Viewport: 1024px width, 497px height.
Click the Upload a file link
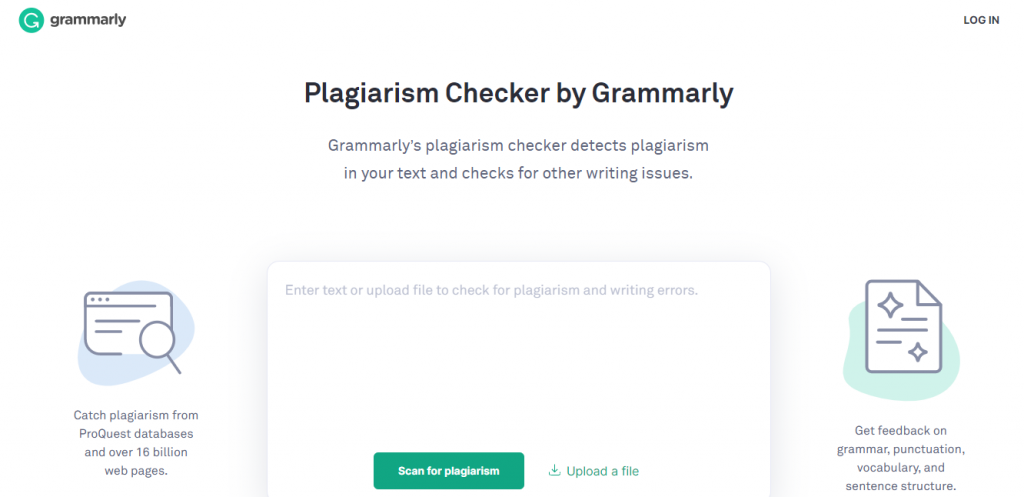point(602,471)
